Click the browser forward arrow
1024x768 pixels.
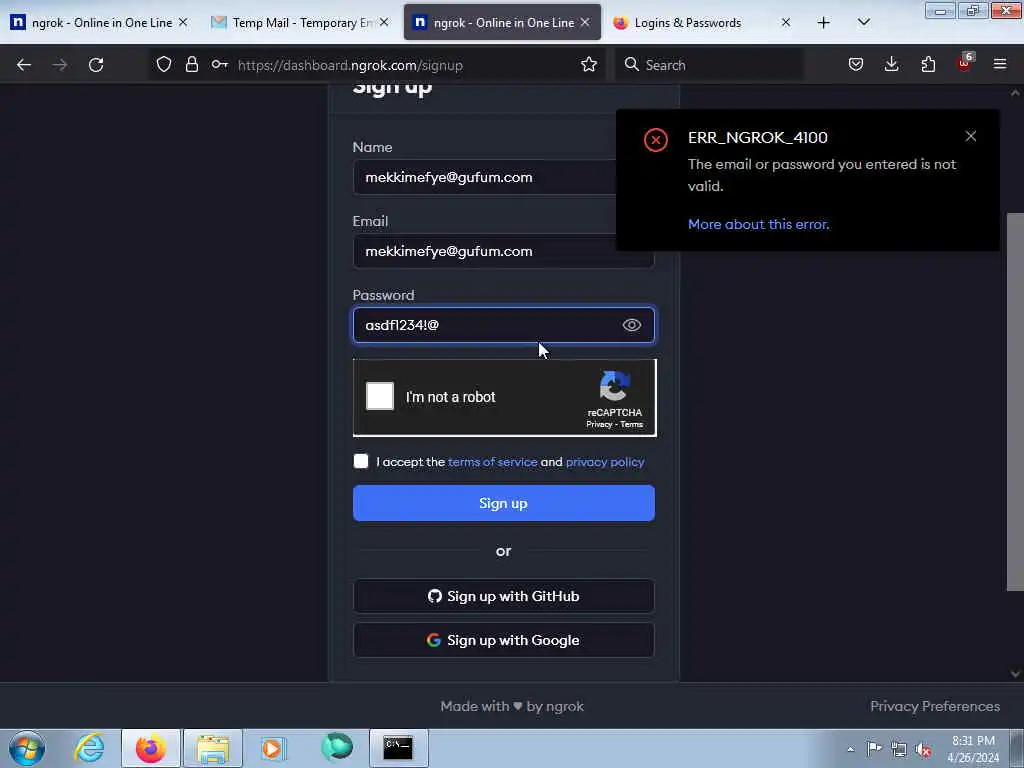[59, 65]
